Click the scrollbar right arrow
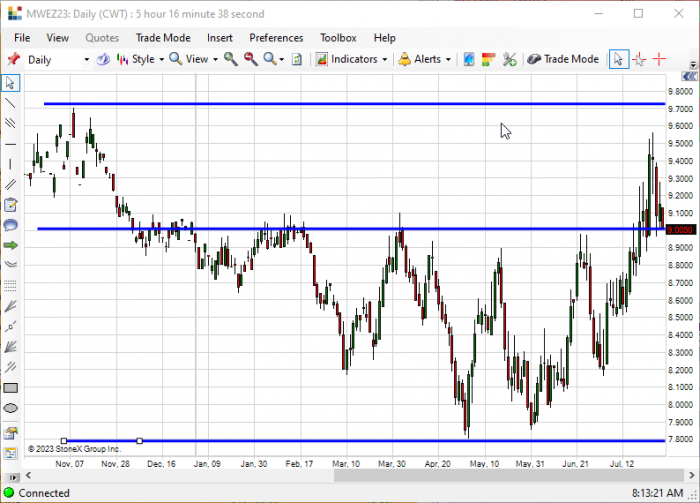Screen dimensions: 700x503 click(692, 475)
